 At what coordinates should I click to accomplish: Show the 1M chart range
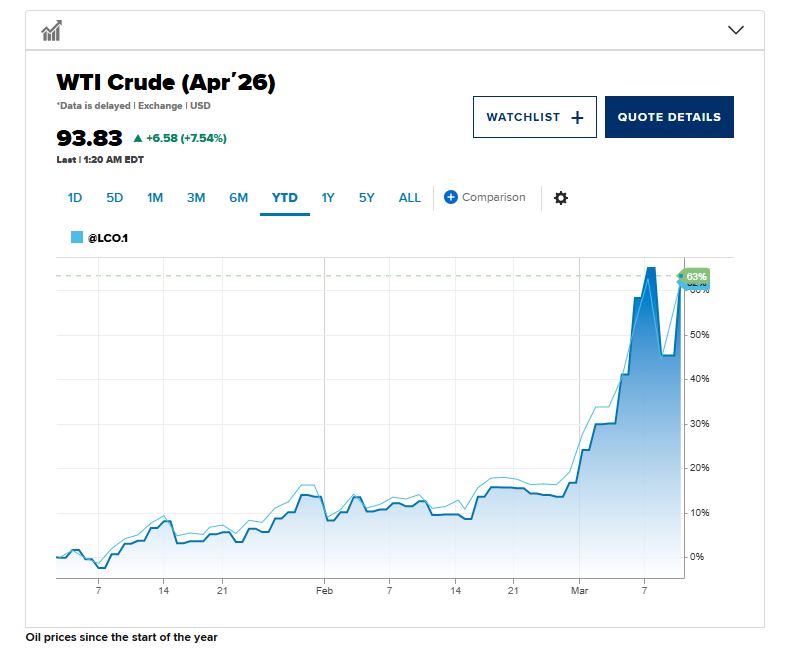155,198
